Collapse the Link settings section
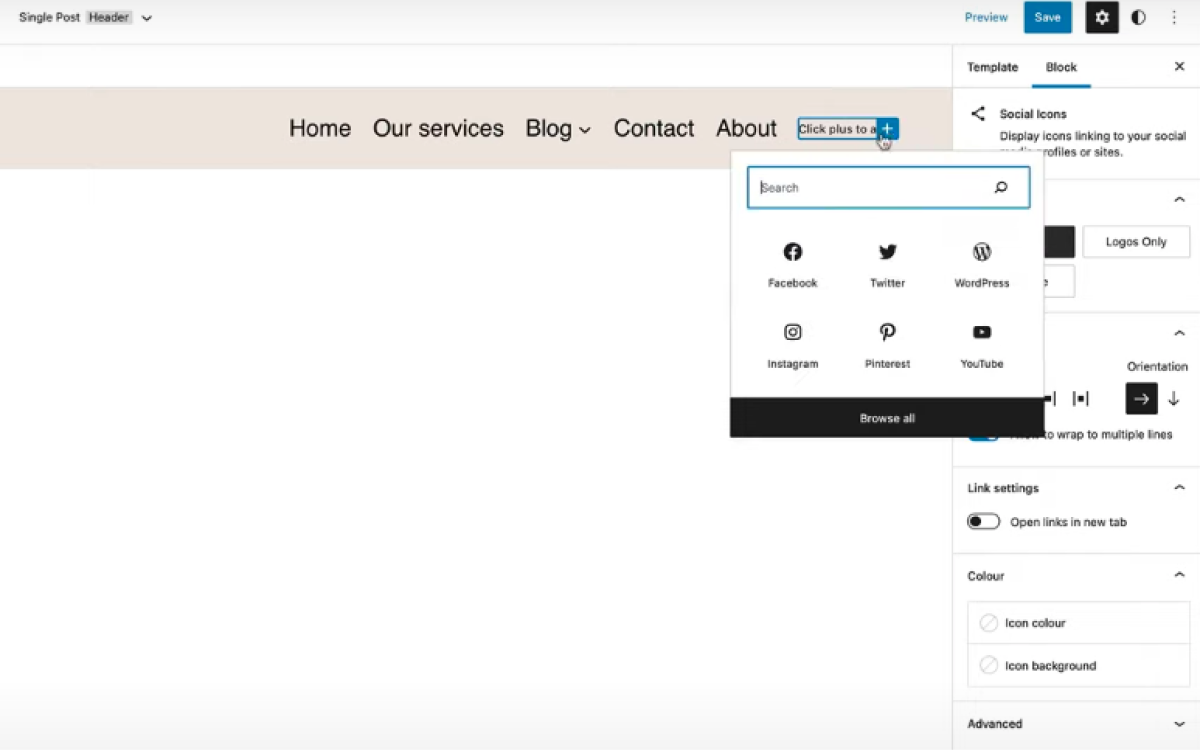This screenshot has height=750, width=1200. (x=1179, y=488)
